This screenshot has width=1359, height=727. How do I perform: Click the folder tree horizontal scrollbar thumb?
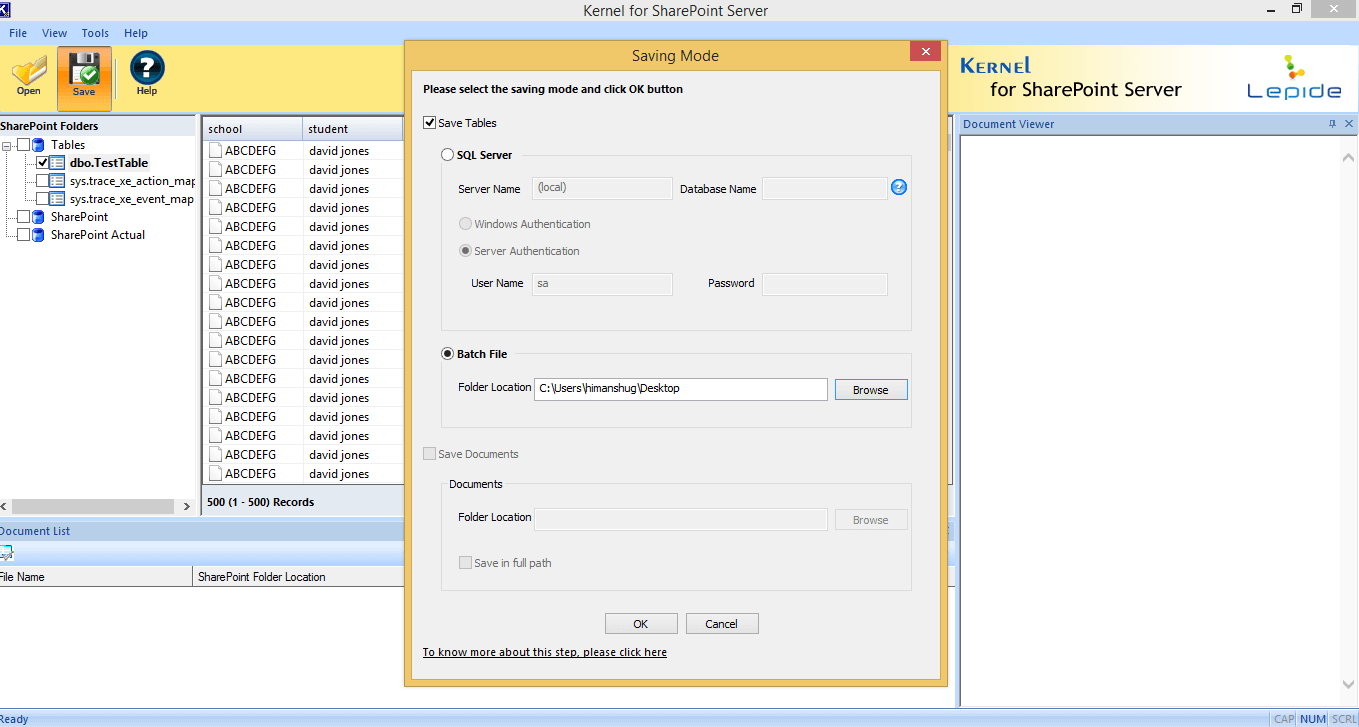[x=94, y=507]
